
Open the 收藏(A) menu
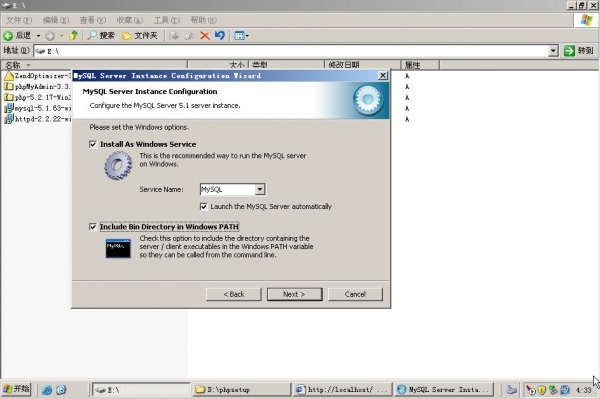pyautogui.click(x=129, y=20)
